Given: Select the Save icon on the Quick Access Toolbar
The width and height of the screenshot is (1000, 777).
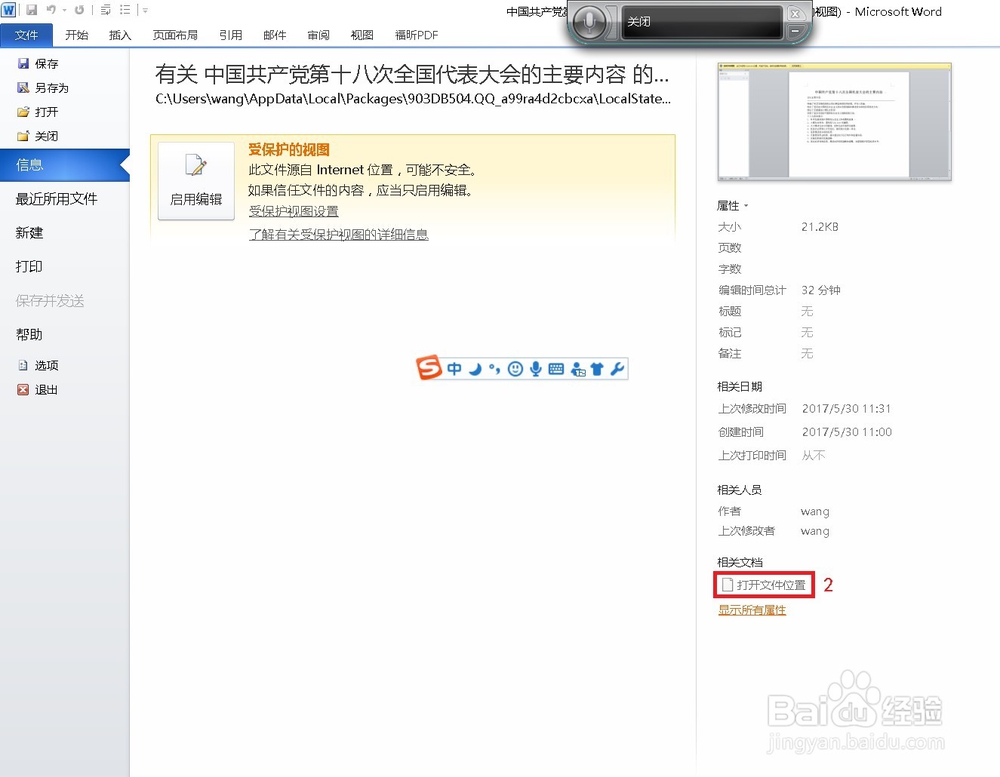Looking at the screenshot, I should (x=32, y=9).
